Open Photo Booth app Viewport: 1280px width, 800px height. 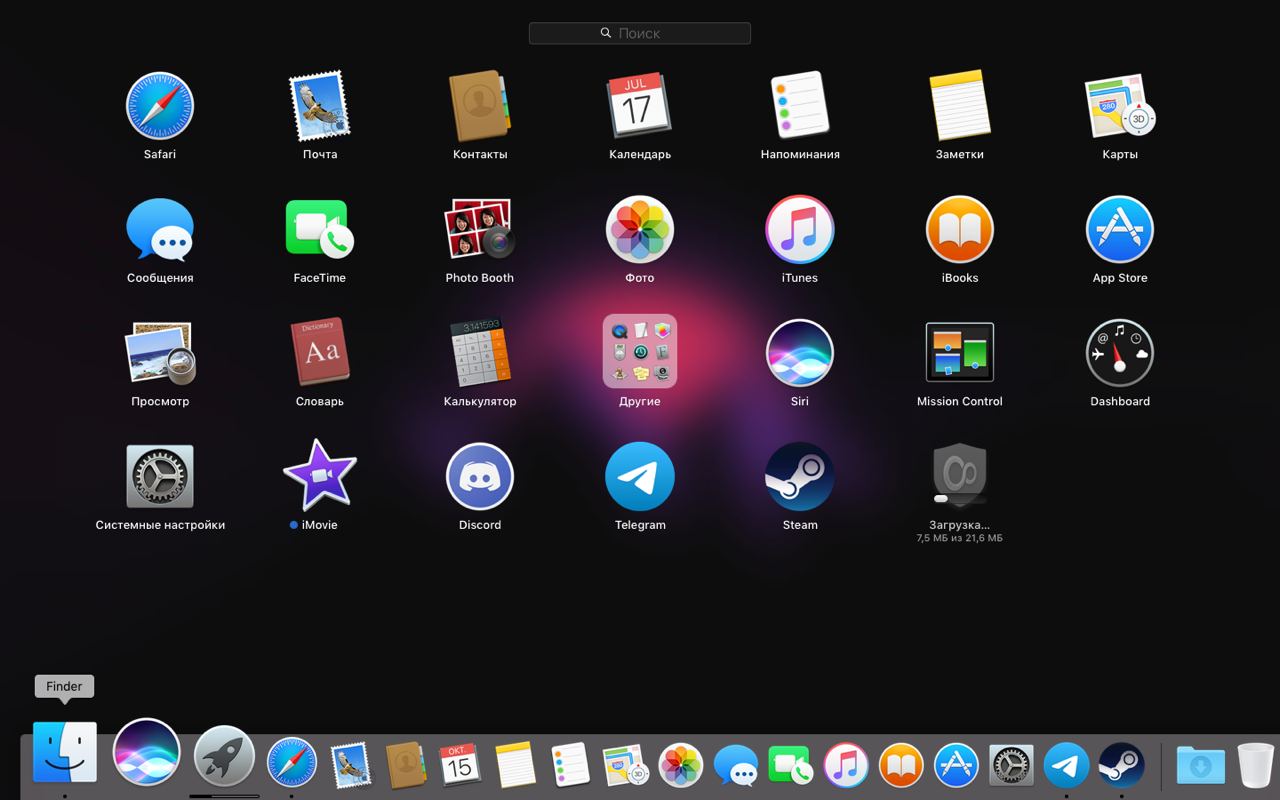480,229
